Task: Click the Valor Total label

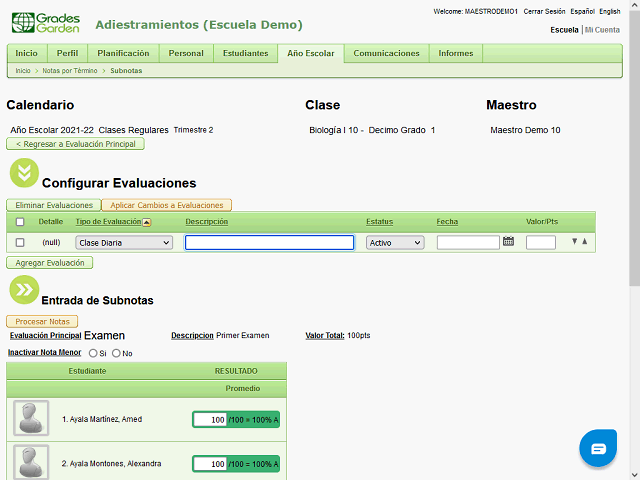Action: pyautogui.click(x=325, y=336)
